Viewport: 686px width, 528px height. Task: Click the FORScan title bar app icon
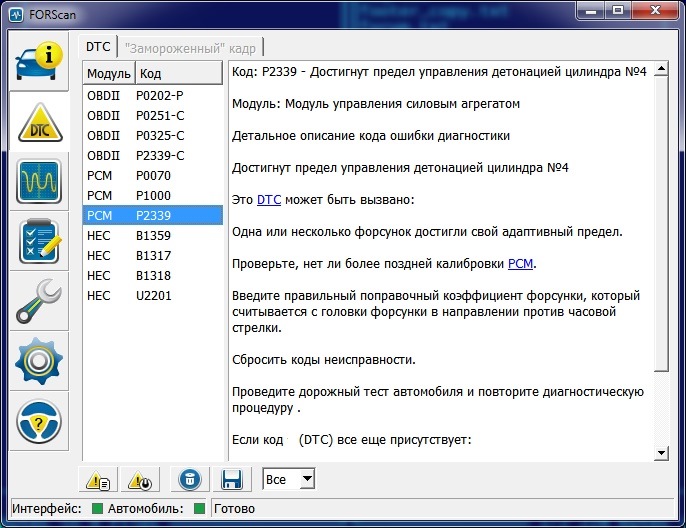[x=16, y=14]
